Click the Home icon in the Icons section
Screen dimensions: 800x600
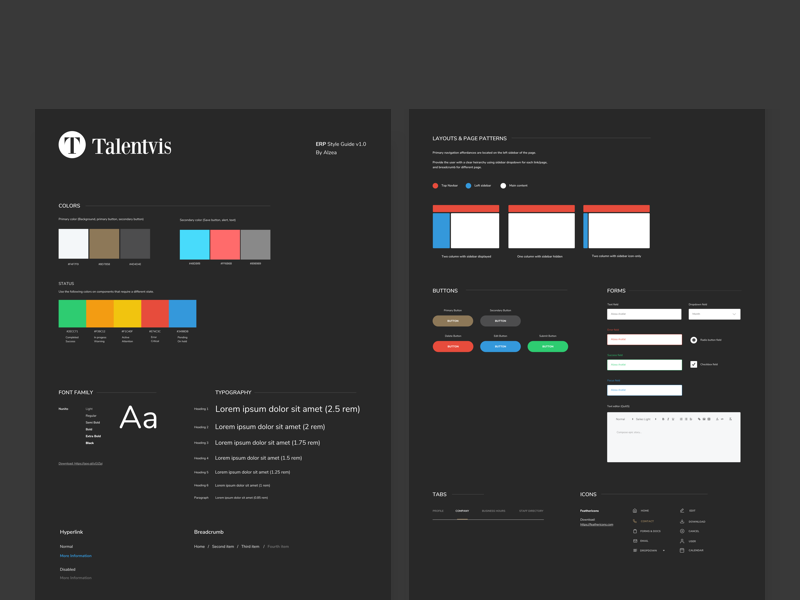635,510
